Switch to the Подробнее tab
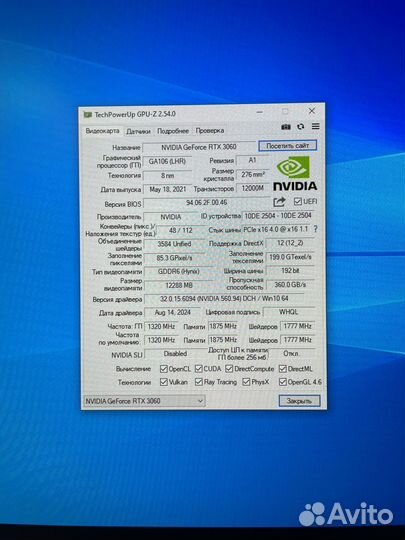Image resolution: width=405 pixels, height=540 pixels. click(x=173, y=131)
